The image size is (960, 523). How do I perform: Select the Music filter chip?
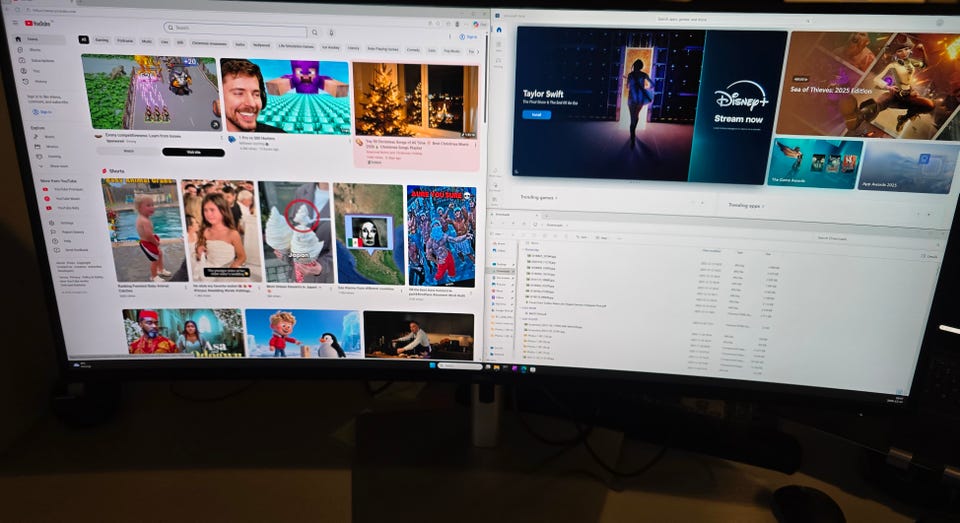coord(147,42)
